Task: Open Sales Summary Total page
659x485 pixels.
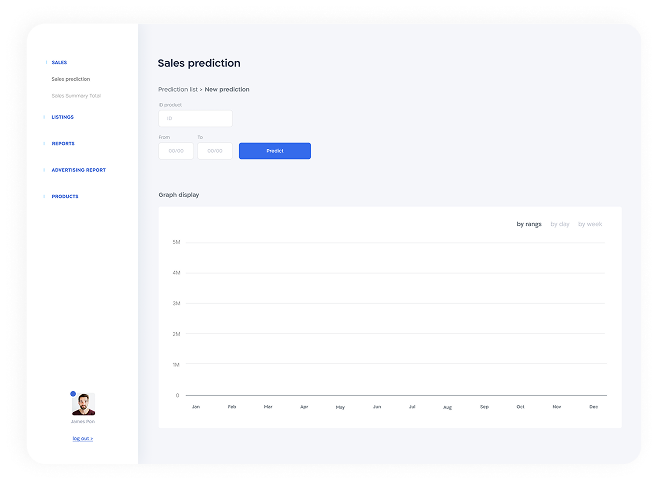Action: coord(76,96)
